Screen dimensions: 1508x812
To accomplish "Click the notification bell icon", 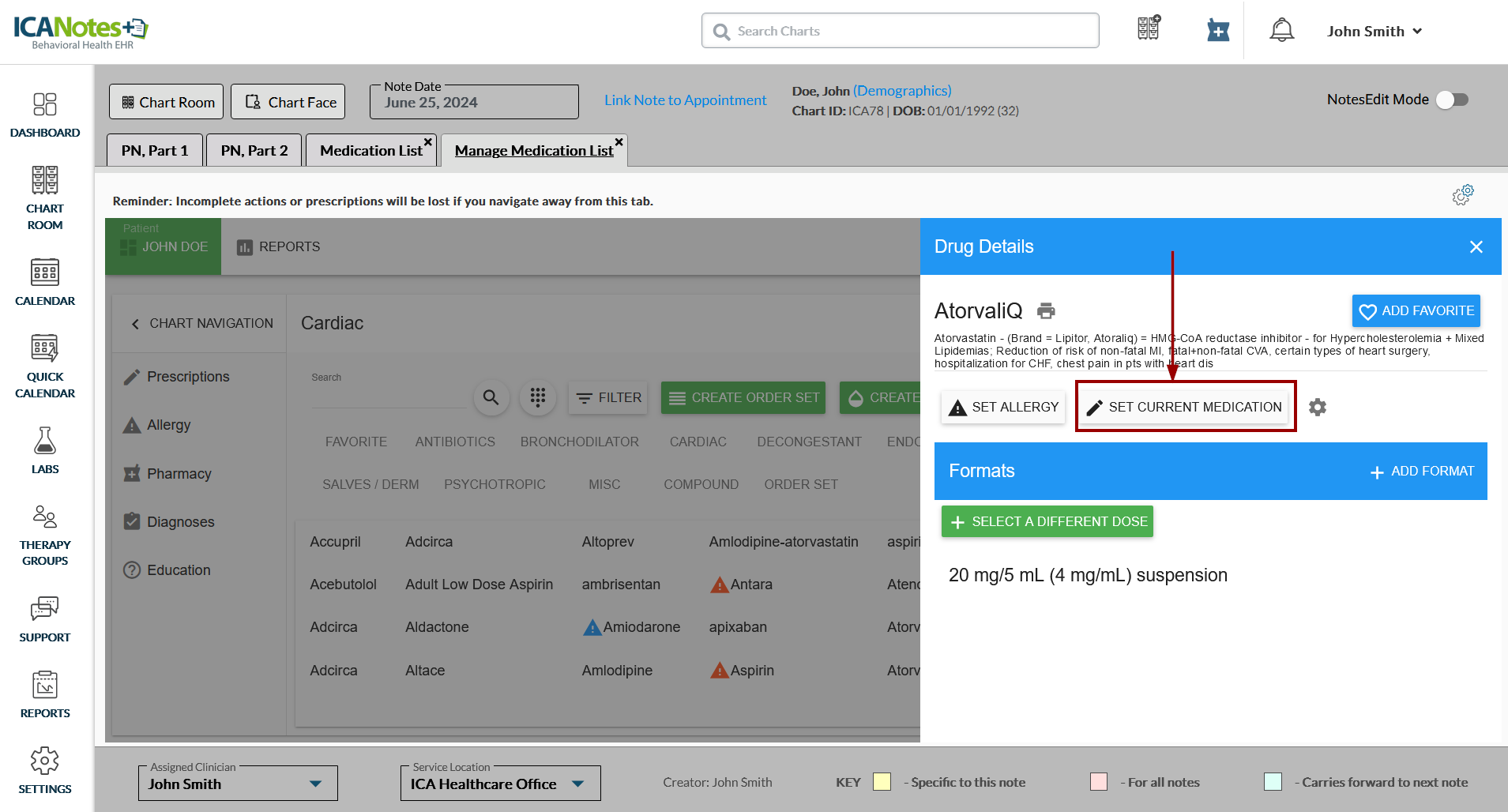I will tap(1281, 31).
